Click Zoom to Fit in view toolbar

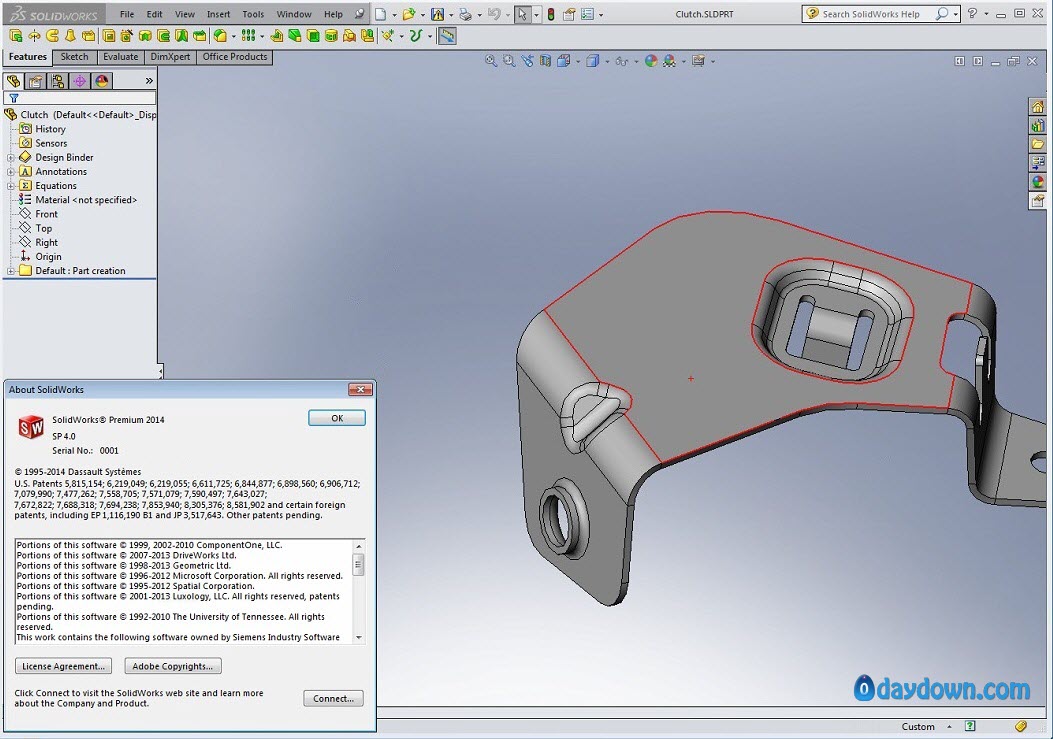[x=492, y=61]
